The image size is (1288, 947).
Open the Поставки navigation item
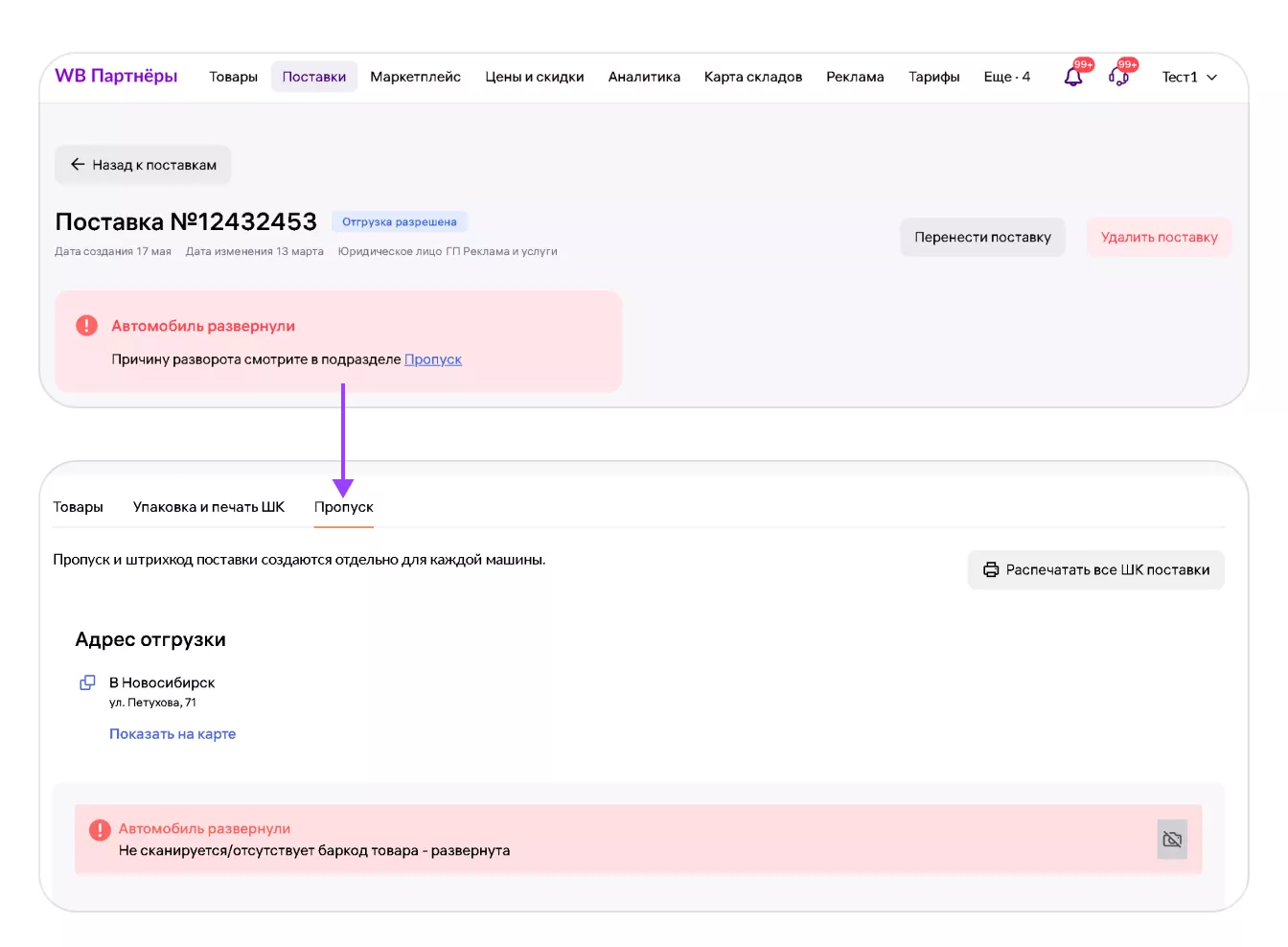click(x=313, y=77)
